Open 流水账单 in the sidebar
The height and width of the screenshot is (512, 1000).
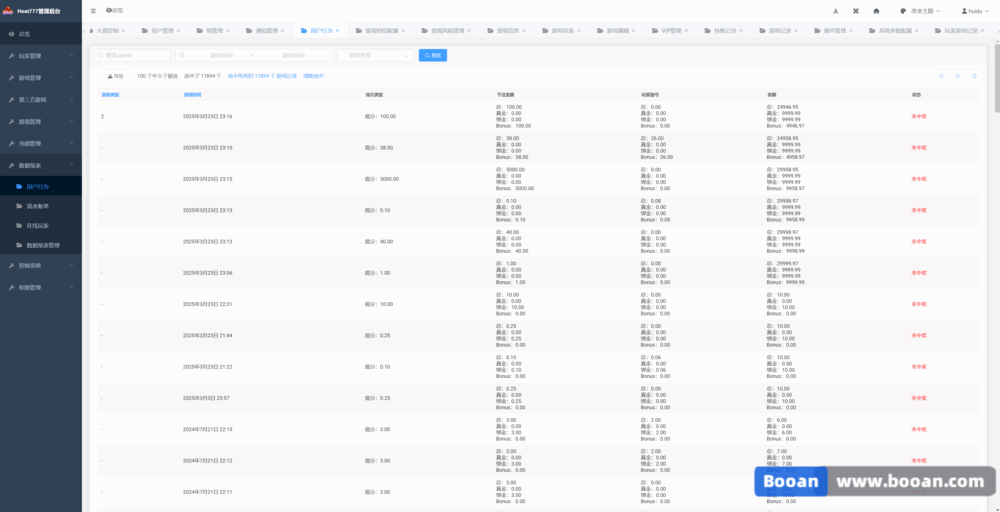click(x=38, y=206)
